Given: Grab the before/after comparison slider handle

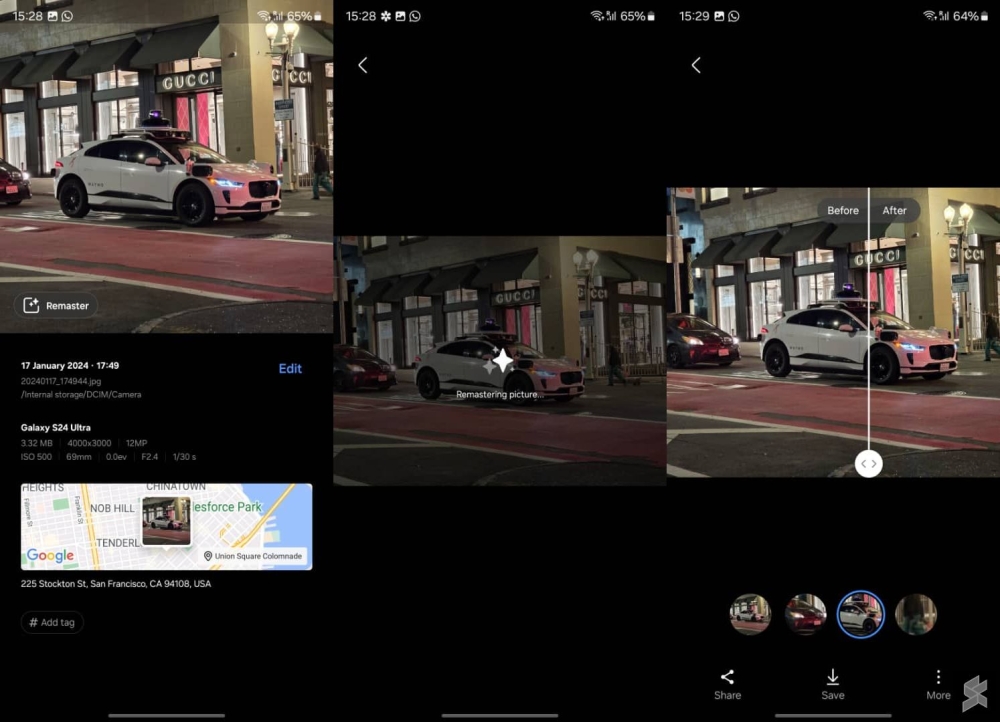Looking at the screenshot, I should click(869, 464).
